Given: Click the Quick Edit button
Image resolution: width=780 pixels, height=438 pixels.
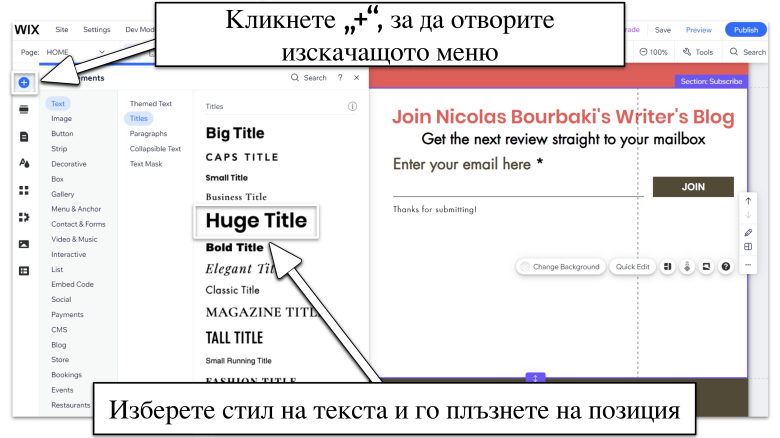Looking at the screenshot, I should coord(632,267).
